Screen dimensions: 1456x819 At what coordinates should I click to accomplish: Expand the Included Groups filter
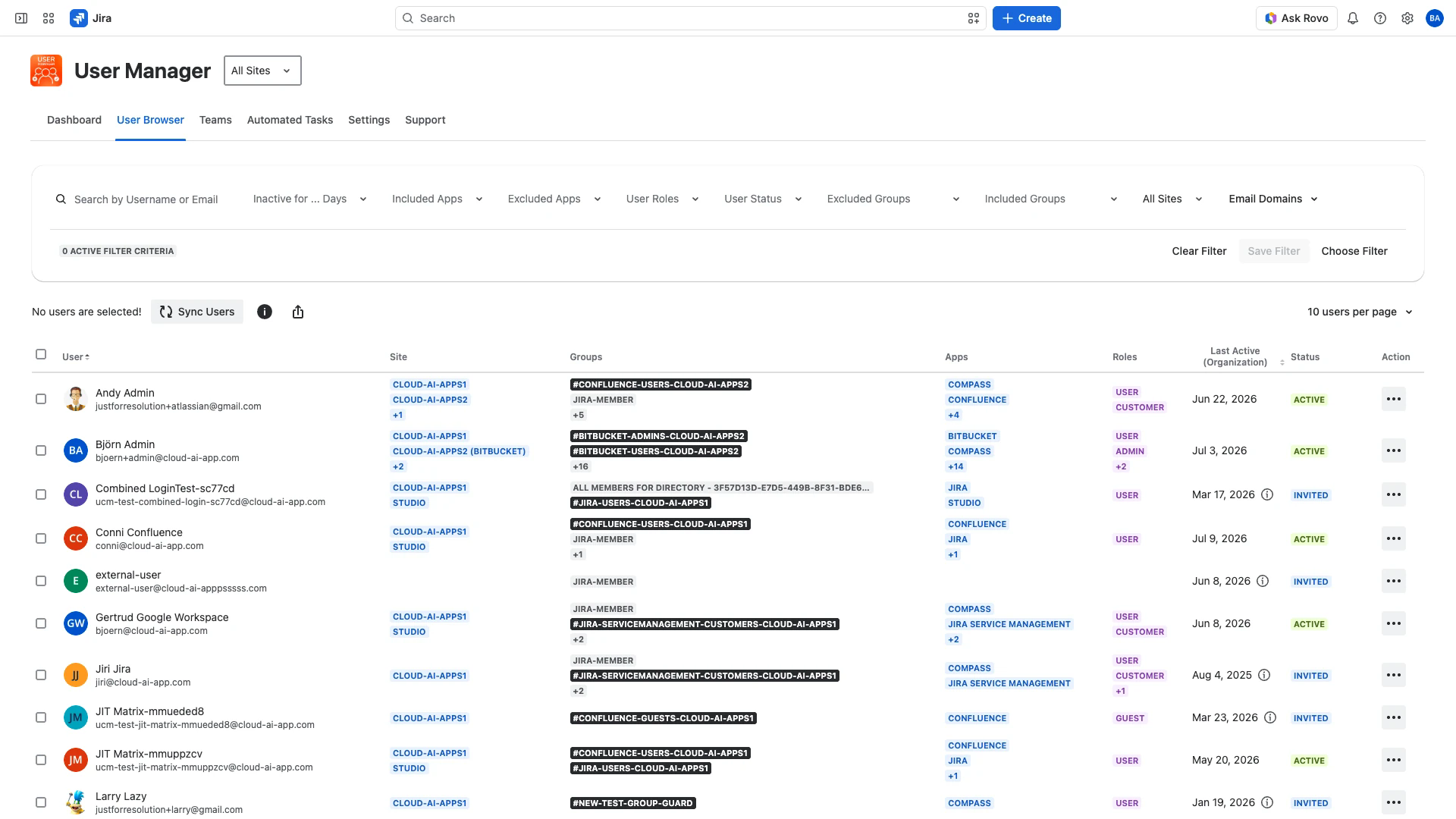pos(1051,199)
